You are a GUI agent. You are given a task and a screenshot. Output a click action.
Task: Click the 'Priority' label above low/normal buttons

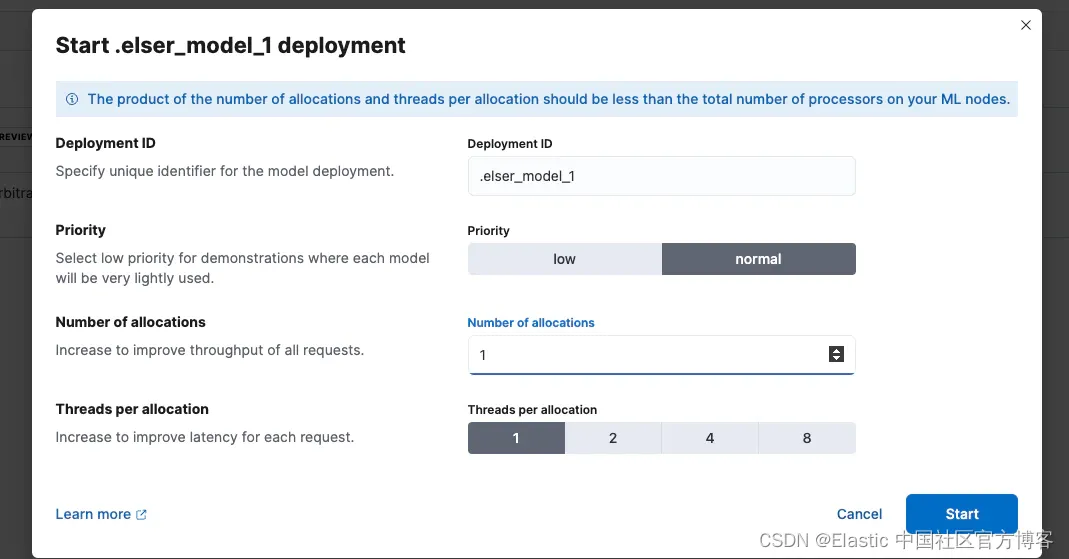click(488, 230)
